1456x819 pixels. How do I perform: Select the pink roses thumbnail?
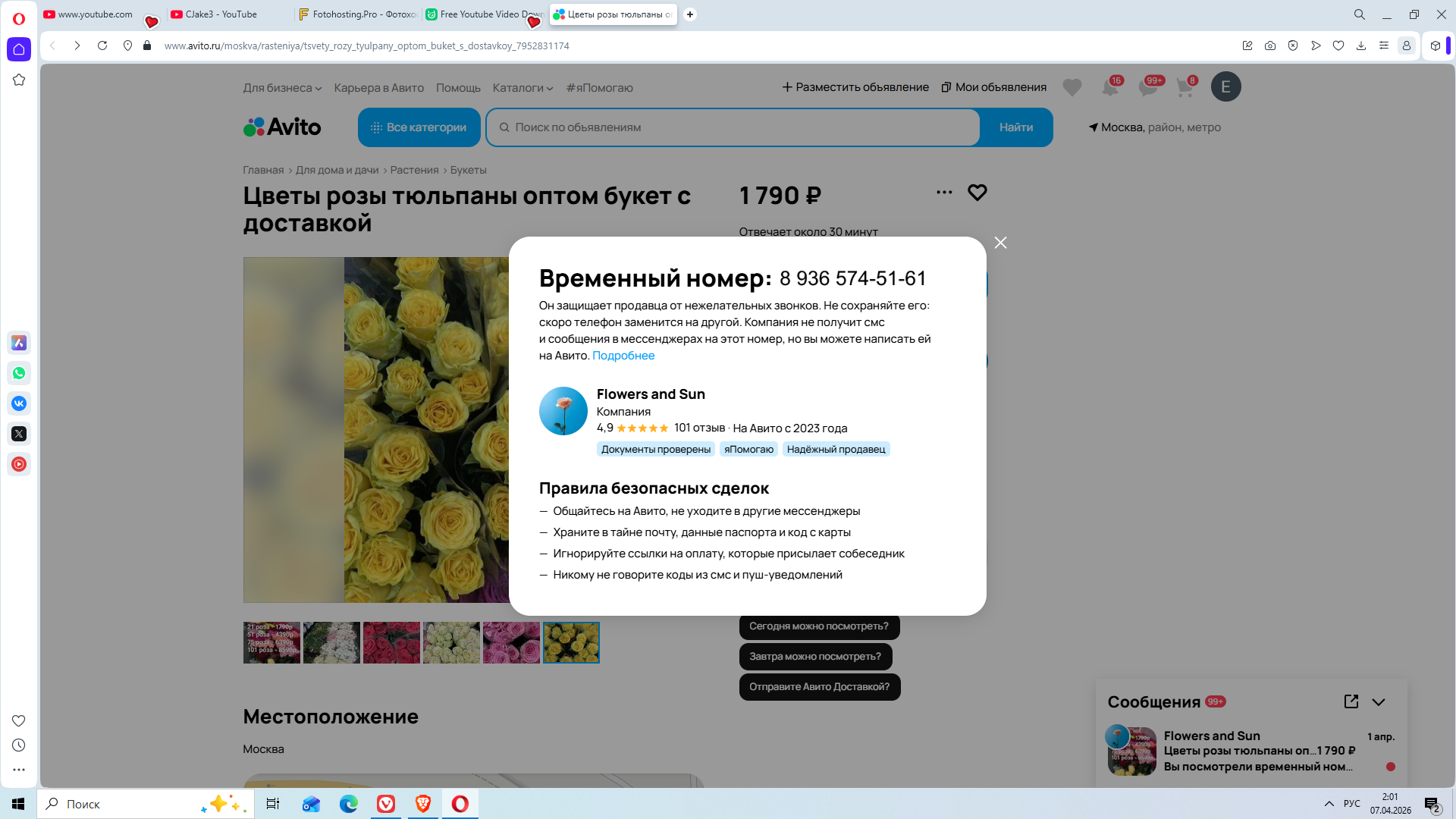[511, 642]
